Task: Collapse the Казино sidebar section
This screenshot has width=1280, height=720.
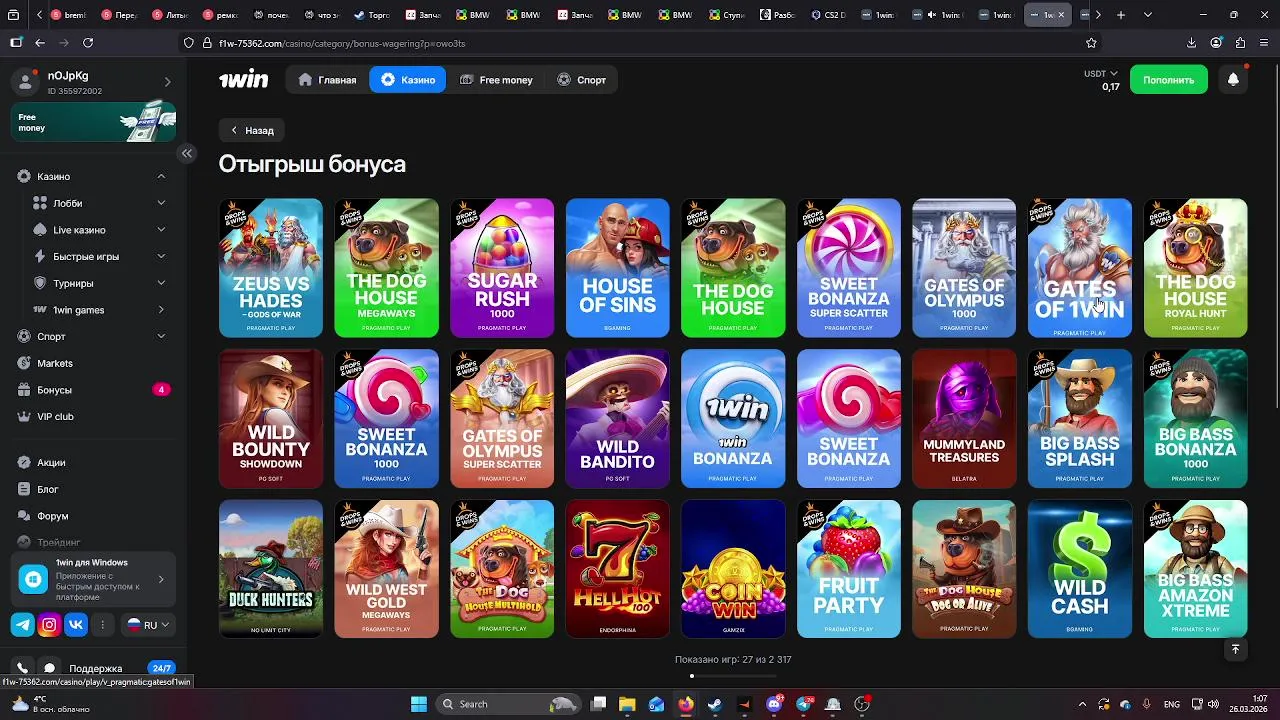Action: pyautogui.click(x=161, y=176)
